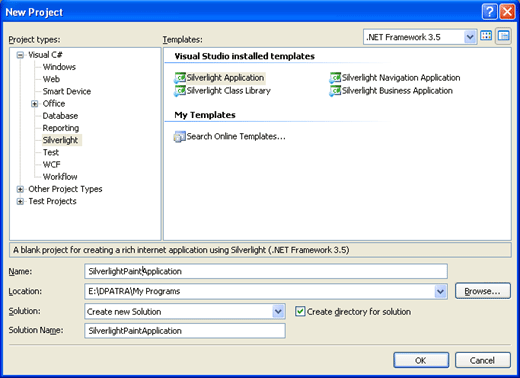The height and width of the screenshot is (378, 520).
Task: Select Silverlight project type
Action: pyautogui.click(x=61, y=140)
